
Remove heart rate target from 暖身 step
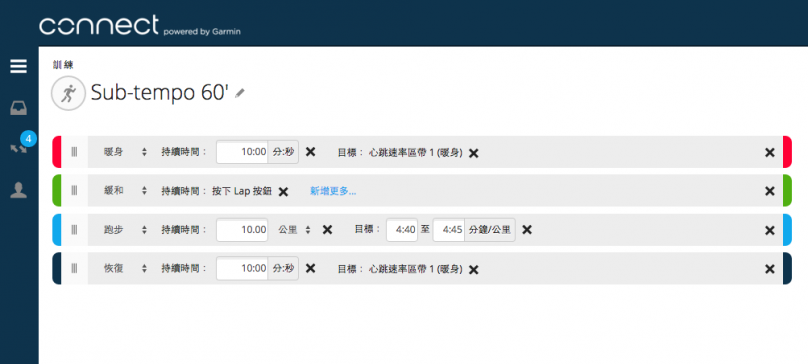[474, 153]
